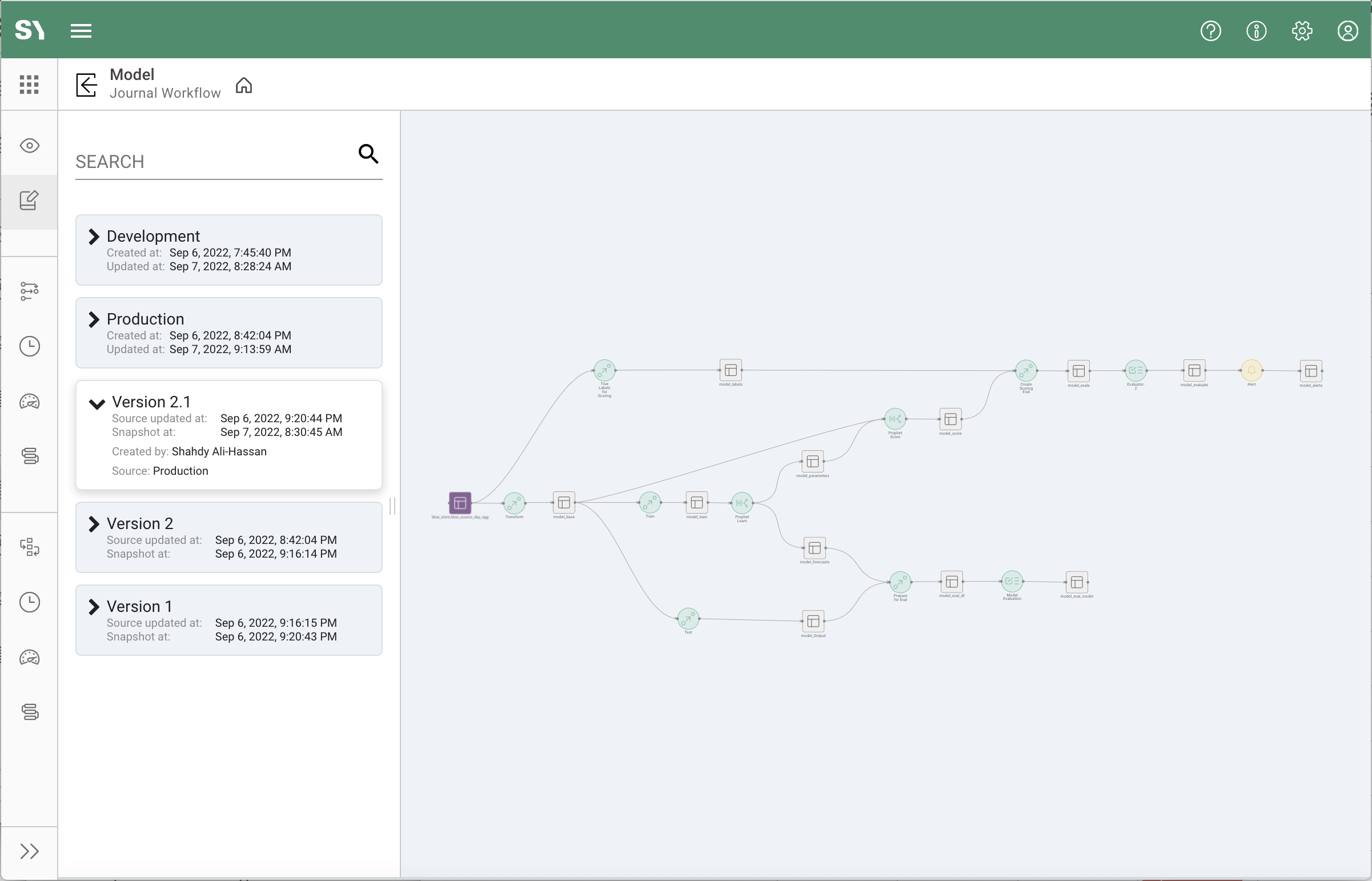This screenshot has width=1372, height=881.
Task: Click the SEARCH input field
Action: (211, 162)
